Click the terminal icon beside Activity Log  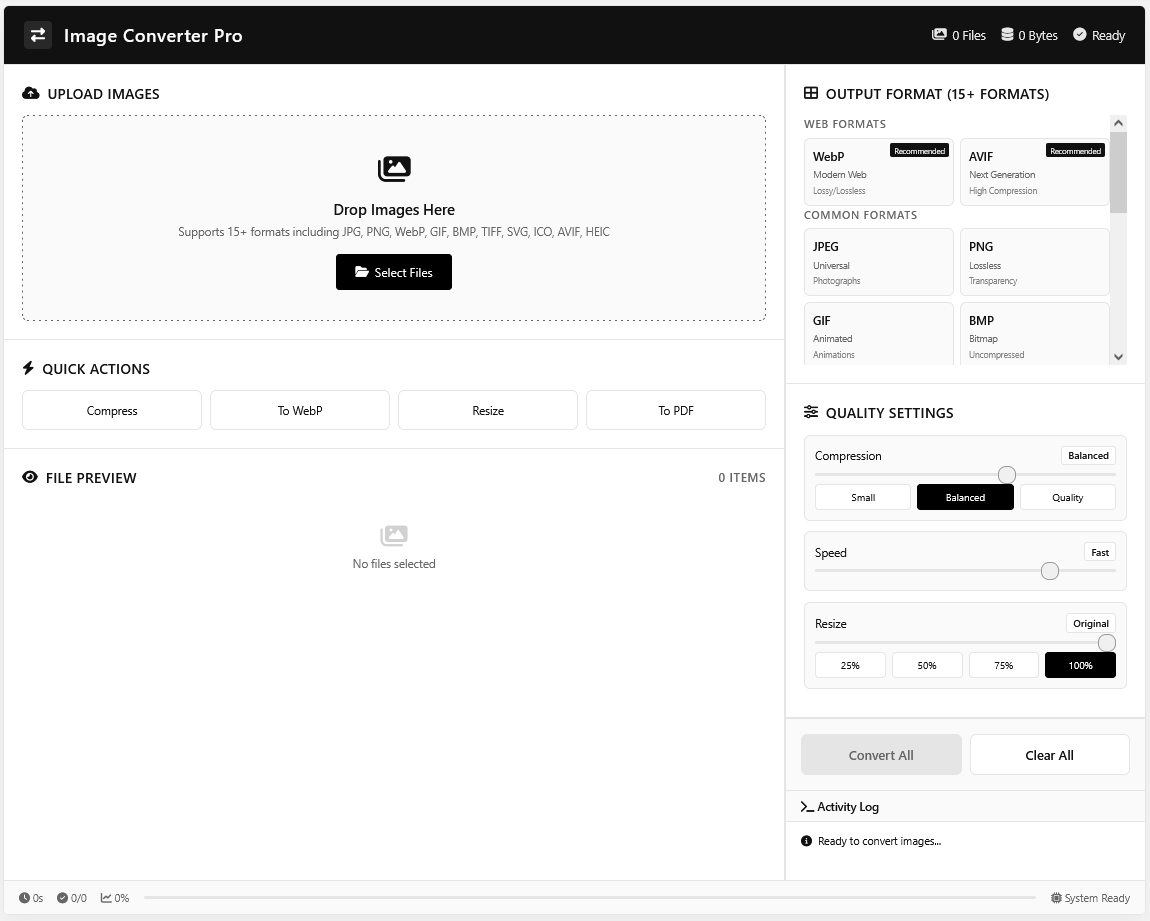(807, 807)
